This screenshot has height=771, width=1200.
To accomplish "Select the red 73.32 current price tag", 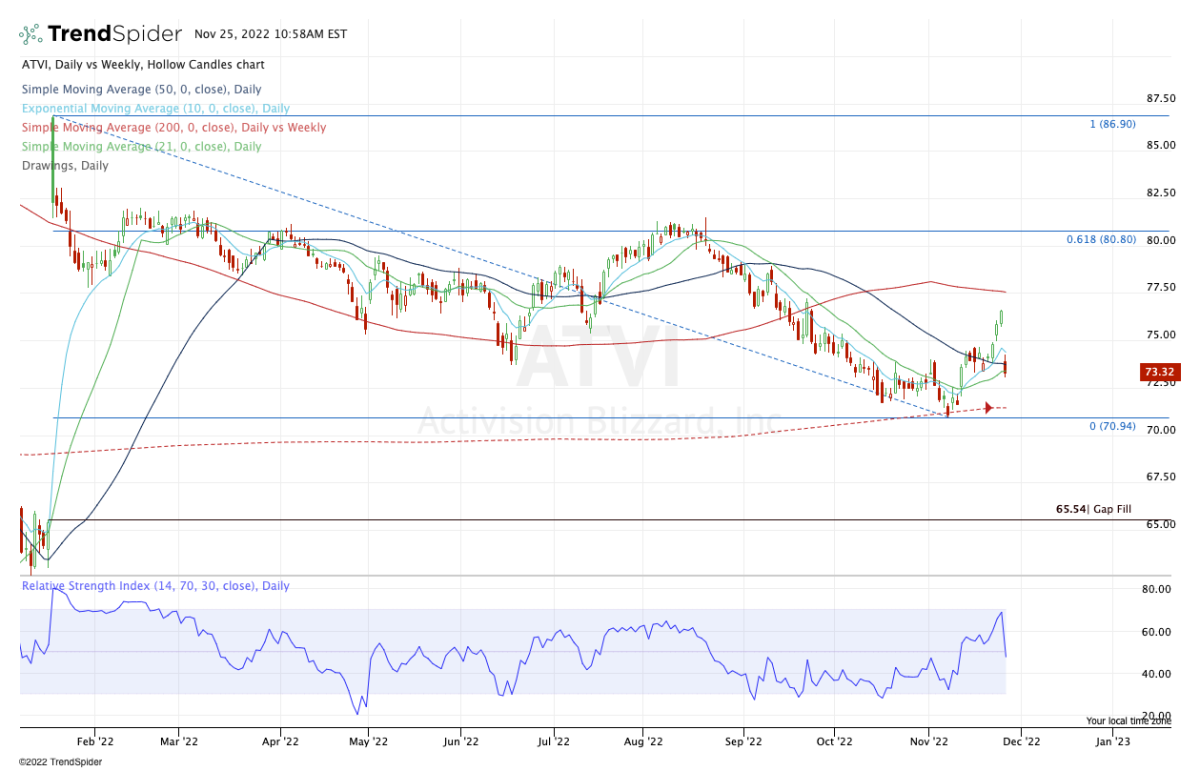I will 1160,373.
